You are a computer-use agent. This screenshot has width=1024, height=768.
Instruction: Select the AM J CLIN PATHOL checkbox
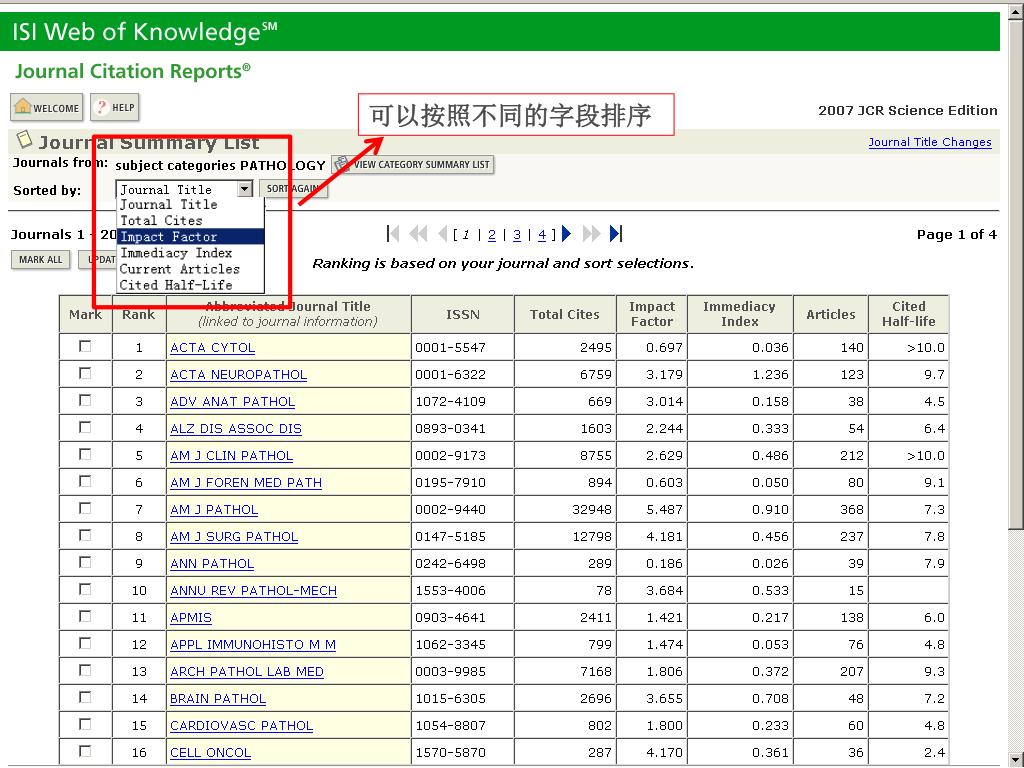click(85, 455)
